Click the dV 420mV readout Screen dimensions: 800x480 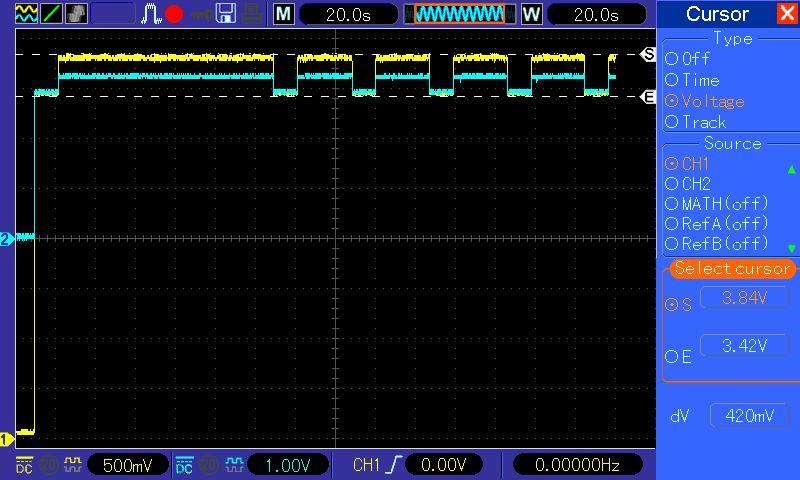[x=749, y=416]
